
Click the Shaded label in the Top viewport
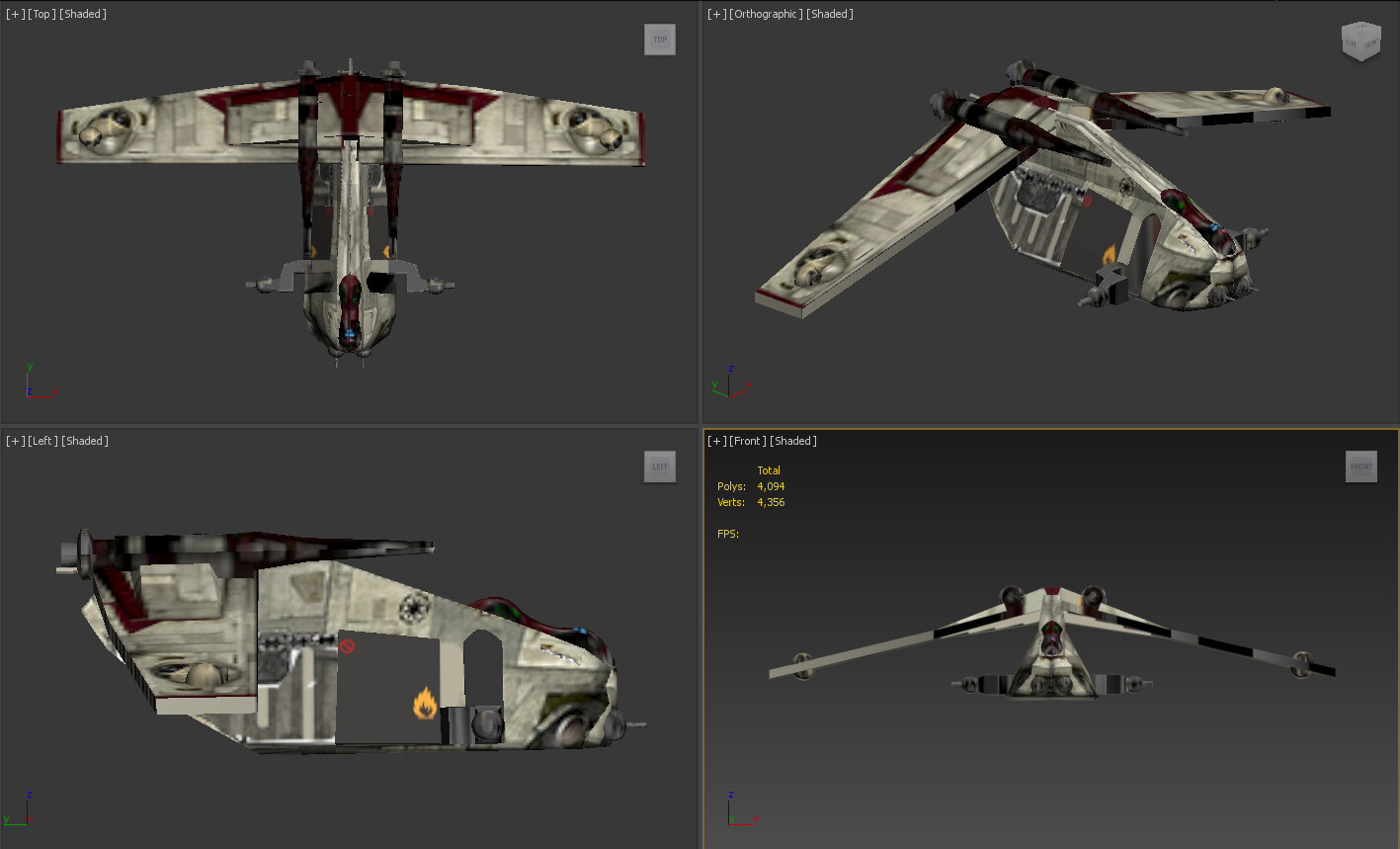(x=81, y=13)
